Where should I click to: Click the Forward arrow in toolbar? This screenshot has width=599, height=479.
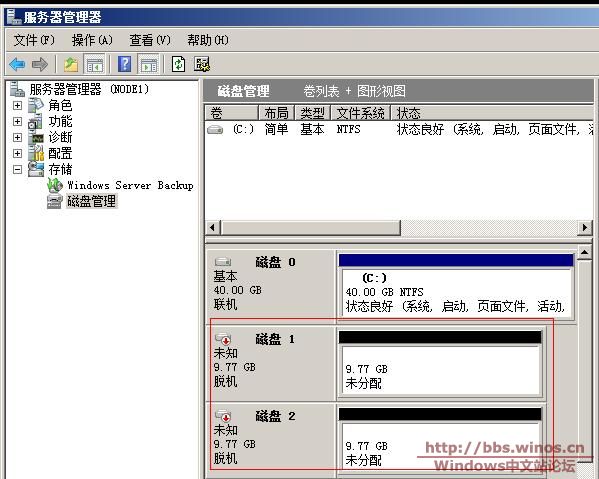(x=40, y=64)
